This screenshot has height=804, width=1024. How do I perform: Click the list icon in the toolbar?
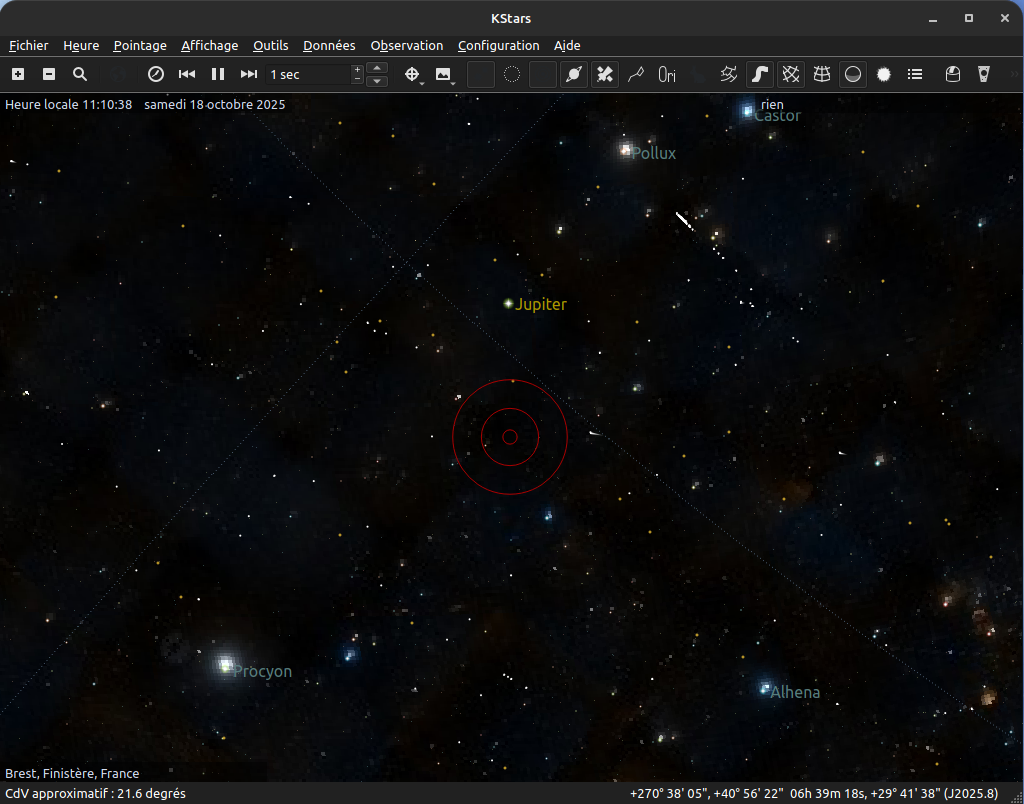coord(915,74)
